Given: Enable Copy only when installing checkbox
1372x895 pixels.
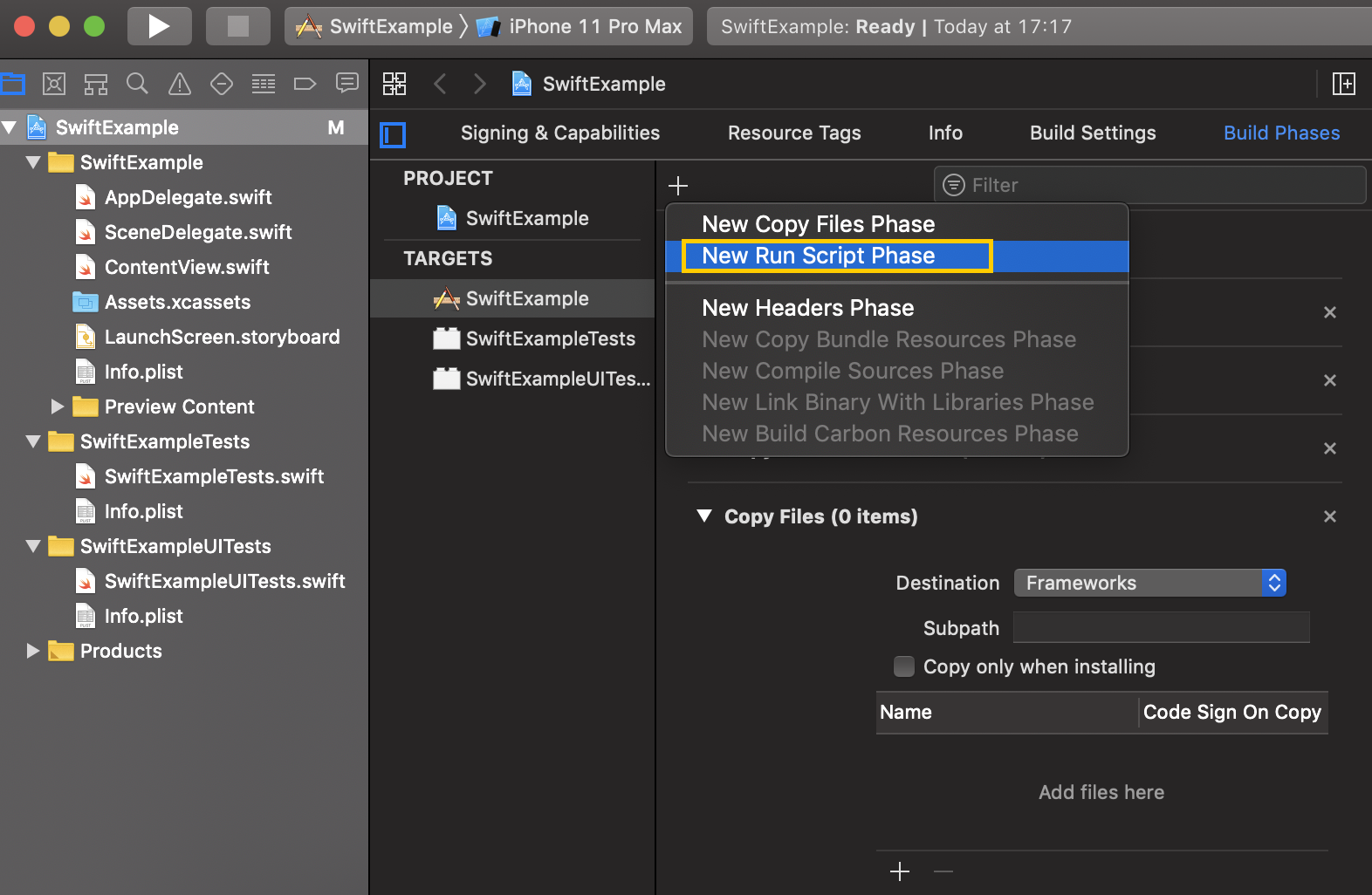Looking at the screenshot, I should tap(904, 666).
